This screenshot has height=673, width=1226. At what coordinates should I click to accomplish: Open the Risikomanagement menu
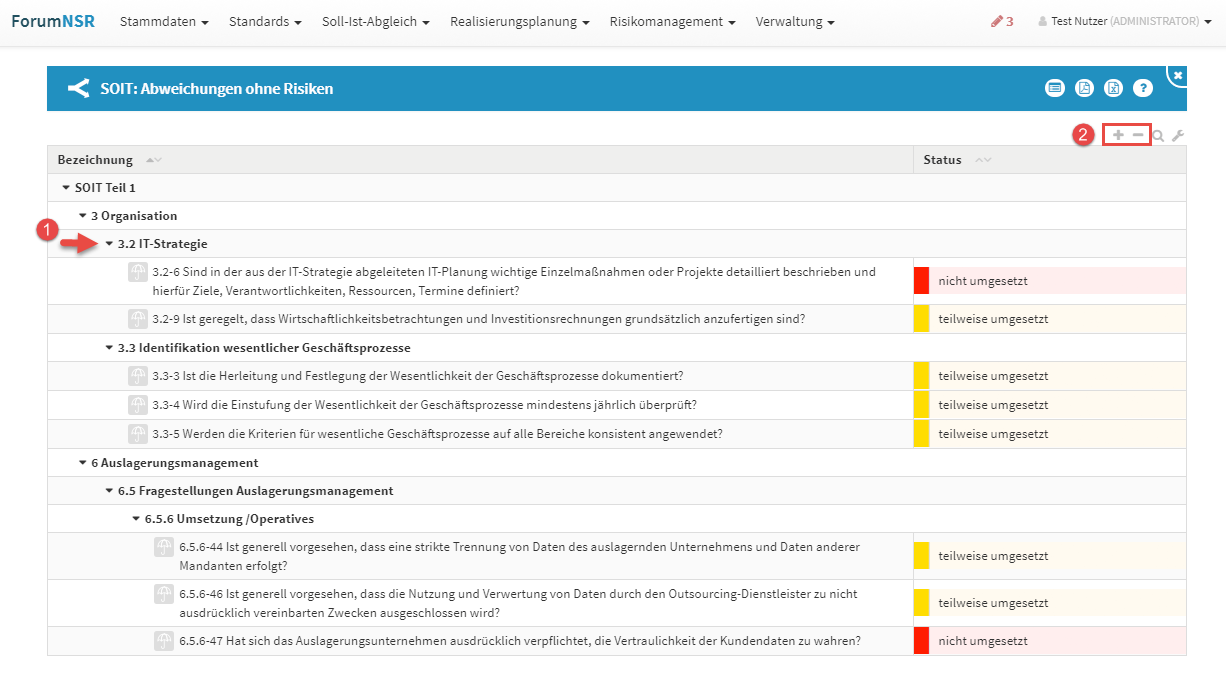(x=672, y=21)
